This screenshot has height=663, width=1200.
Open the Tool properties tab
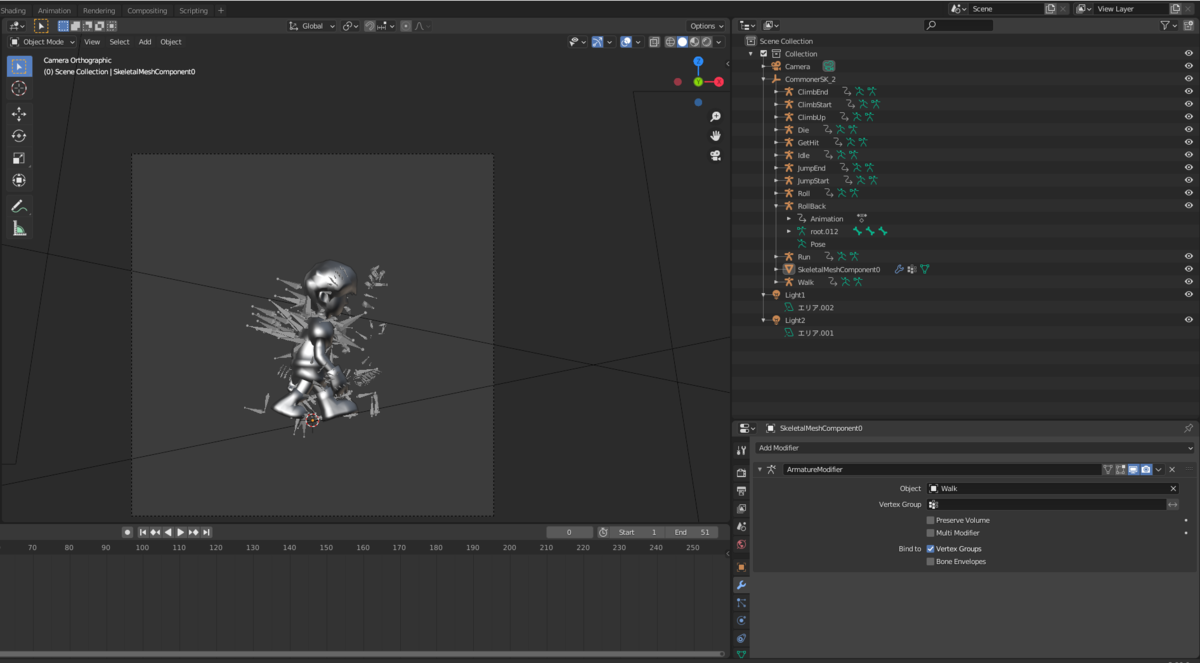tap(741, 451)
